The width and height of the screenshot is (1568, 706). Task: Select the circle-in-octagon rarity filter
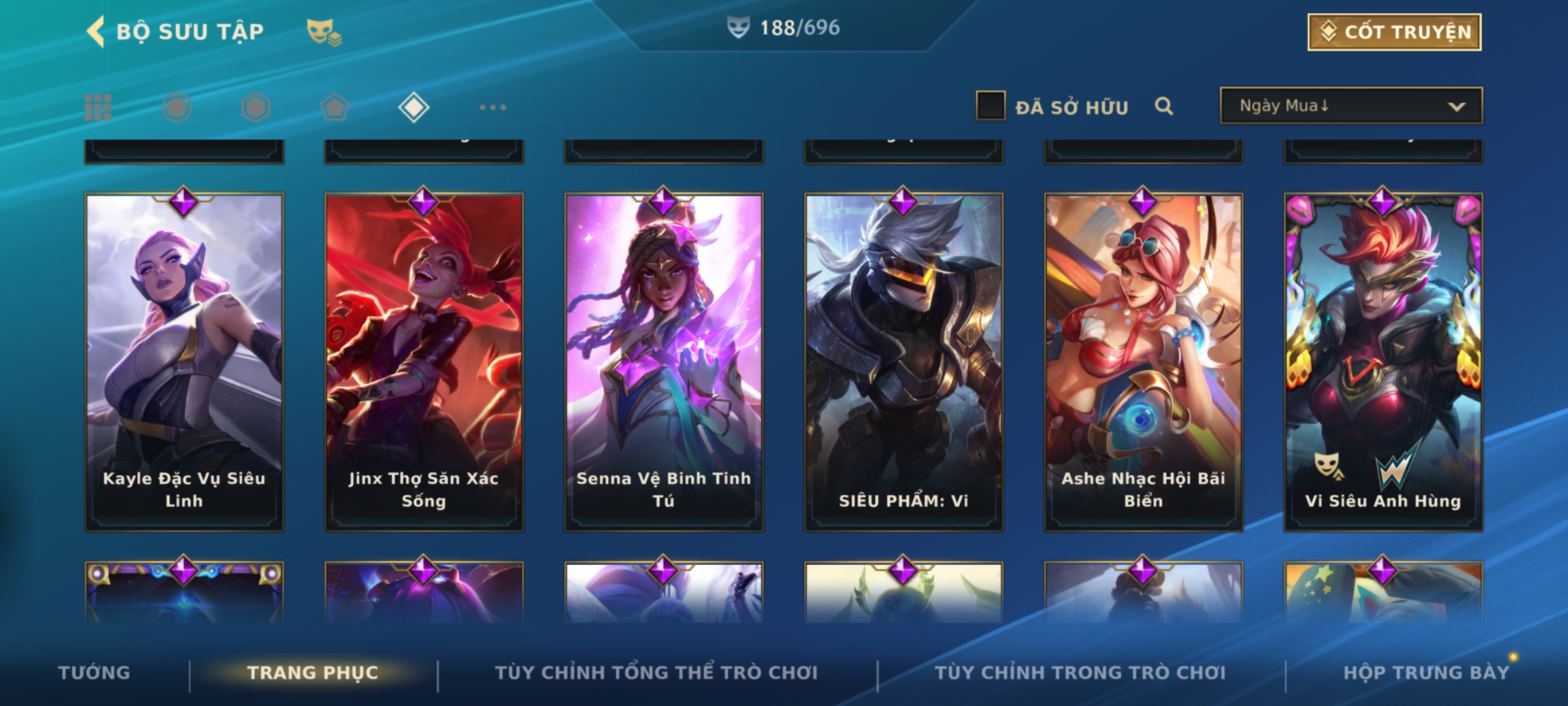click(x=177, y=107)
